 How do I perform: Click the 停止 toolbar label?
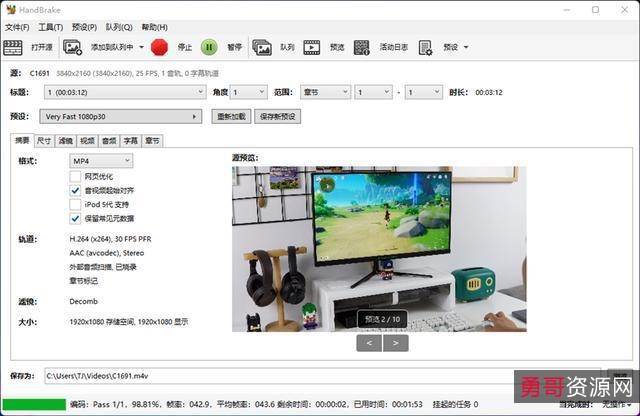click(184, 47)
